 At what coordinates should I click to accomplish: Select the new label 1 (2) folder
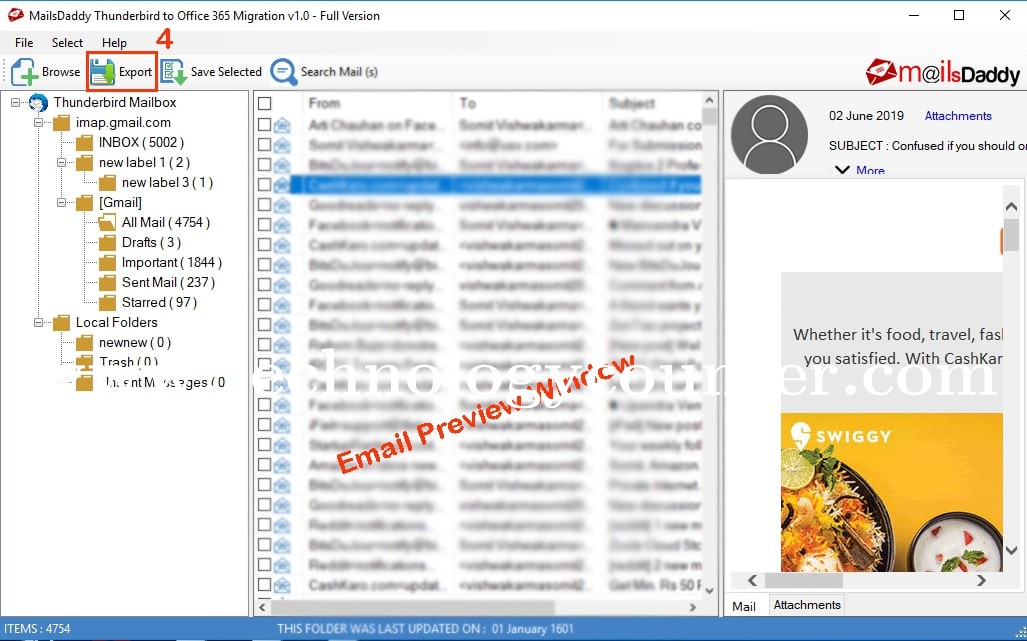pos(144,162)
